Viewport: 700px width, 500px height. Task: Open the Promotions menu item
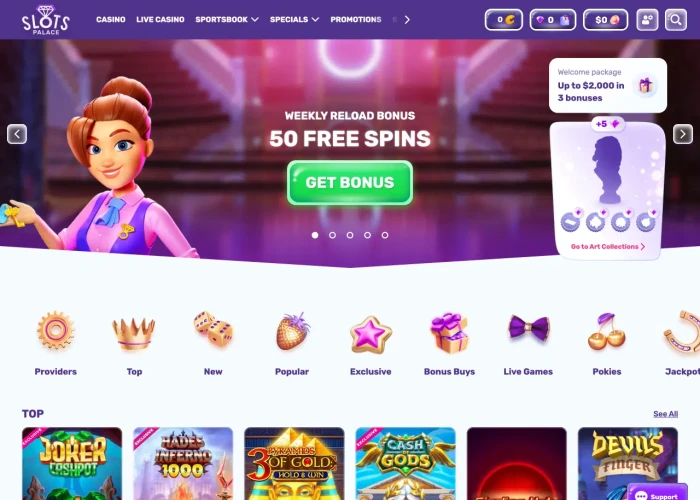(356, 20)
